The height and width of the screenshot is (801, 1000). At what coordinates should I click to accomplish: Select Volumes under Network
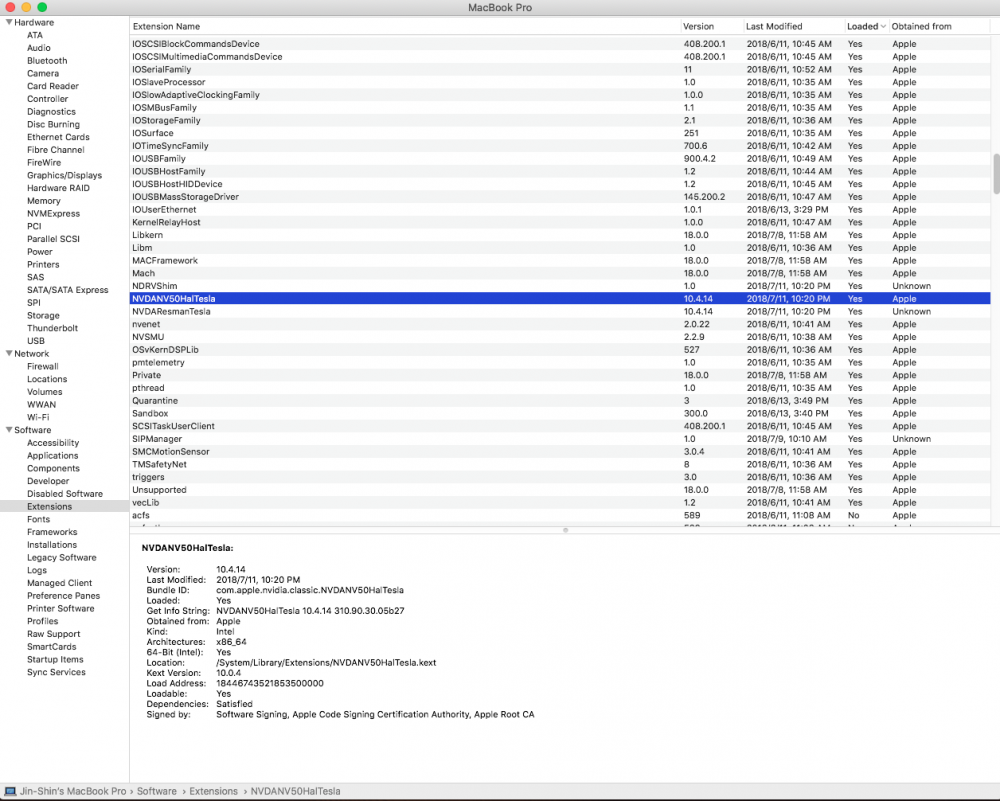45,392
